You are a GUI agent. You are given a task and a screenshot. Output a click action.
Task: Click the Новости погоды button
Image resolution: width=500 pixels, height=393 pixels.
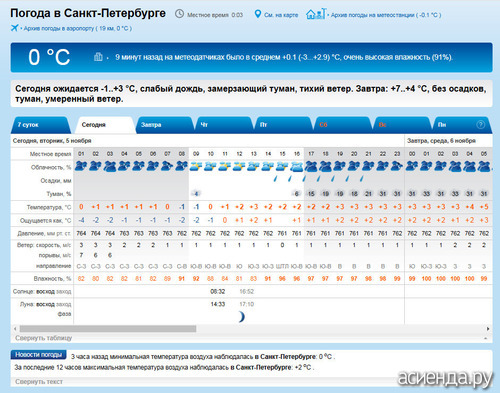tap(39, 355)
